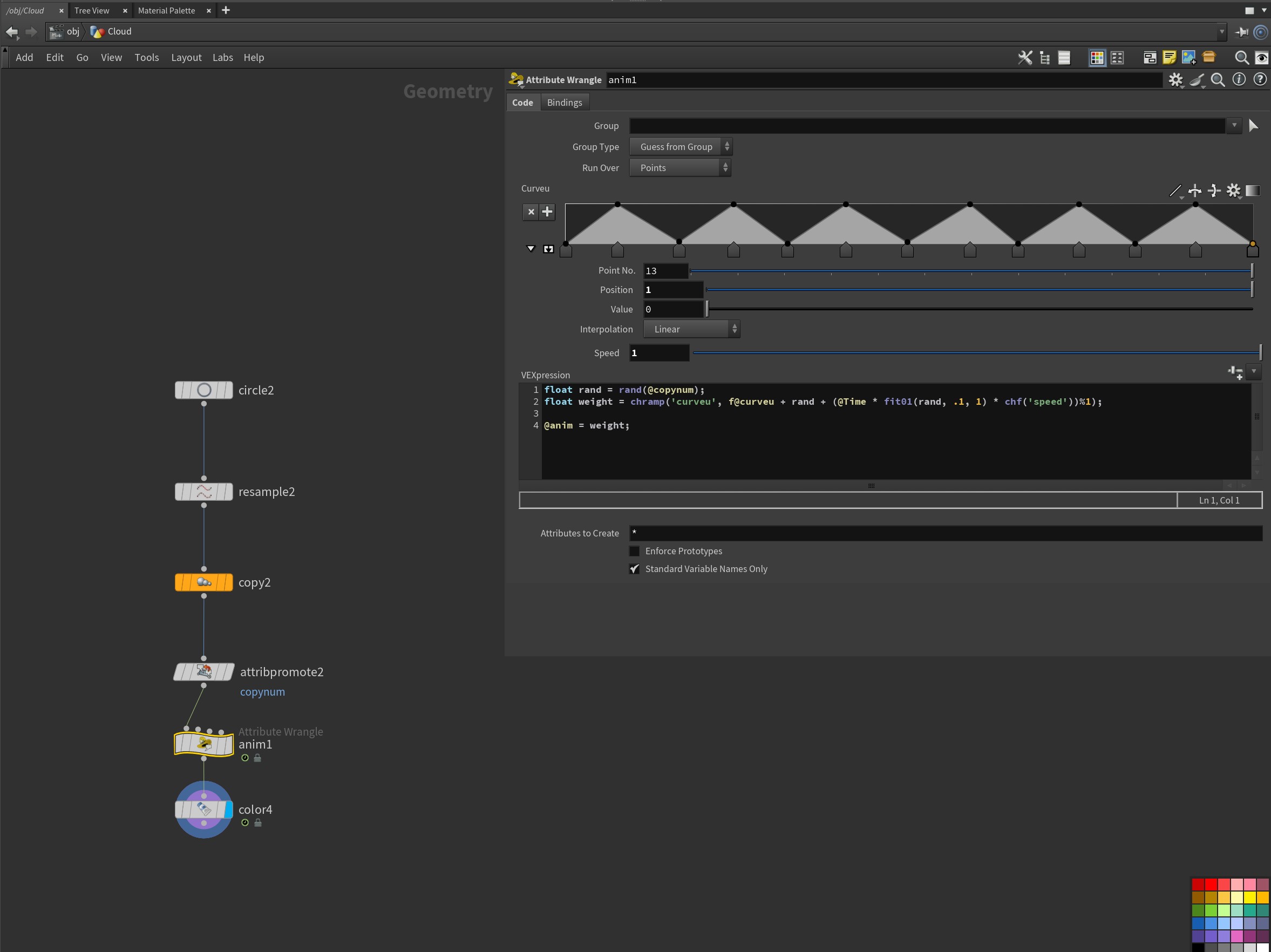Screen dimensions: 1271x952
Task: Toggle the color palette icon in toolbar
Action: pos(1097,57)
